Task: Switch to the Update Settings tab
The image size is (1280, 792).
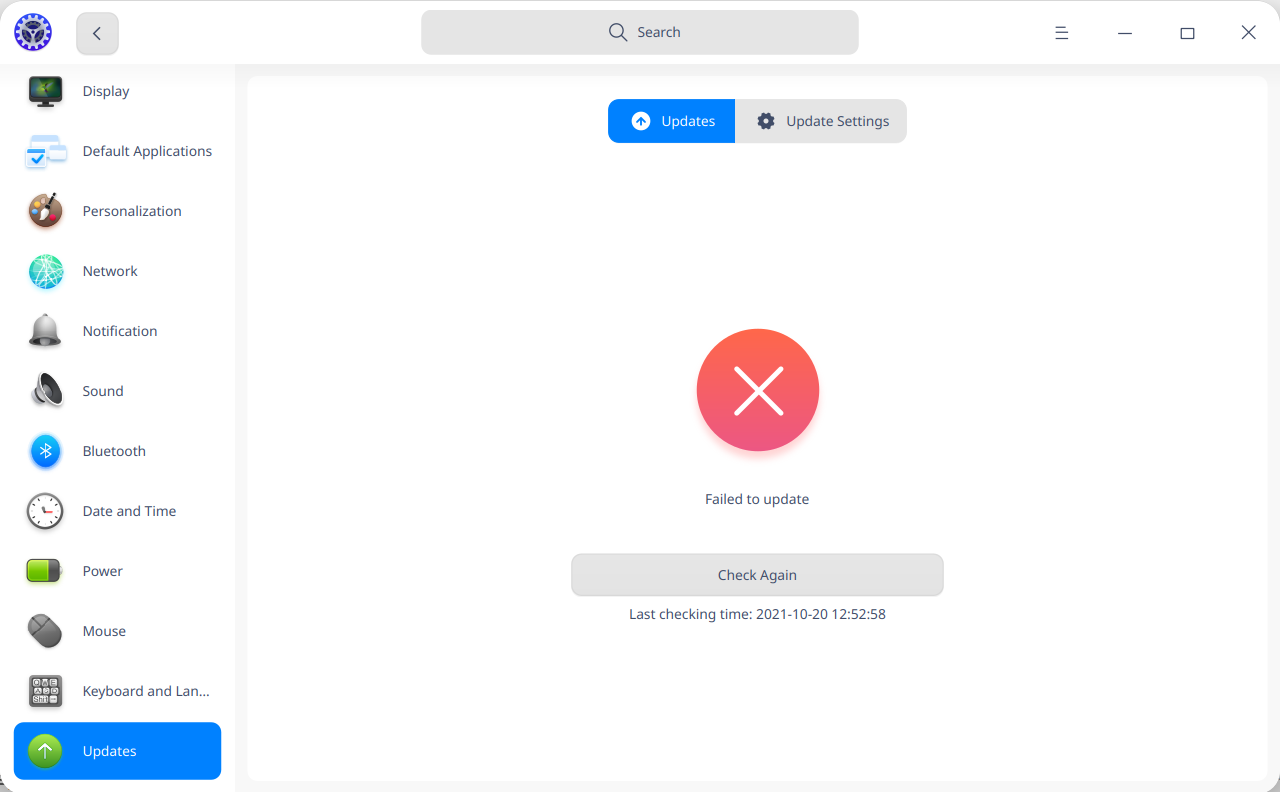Action: [x=821, y=121]
